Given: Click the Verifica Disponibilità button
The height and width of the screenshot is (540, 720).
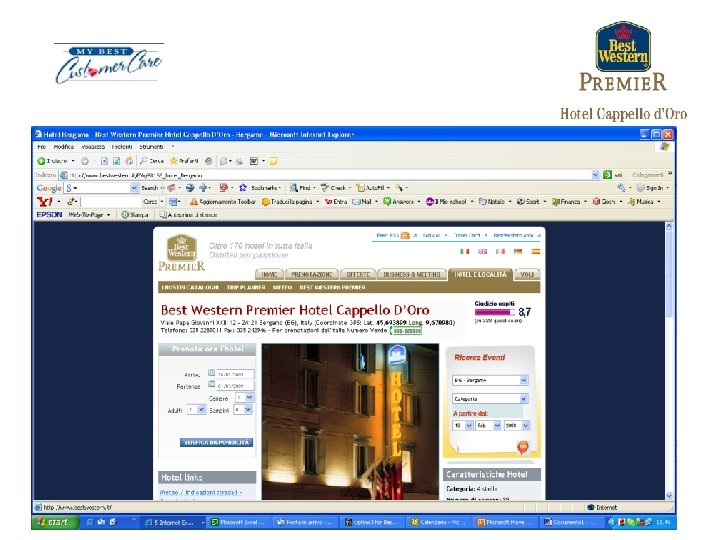Looking at the screenshot, I should point(216,442).
